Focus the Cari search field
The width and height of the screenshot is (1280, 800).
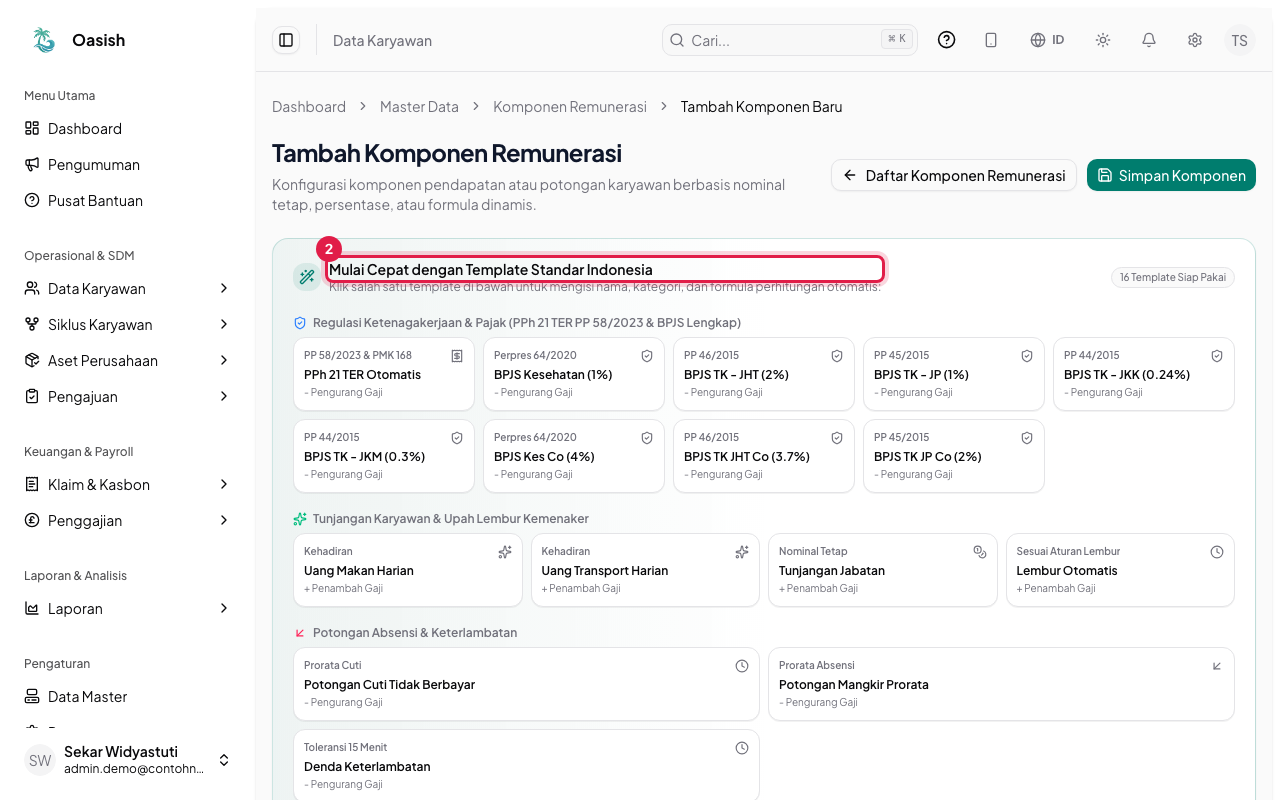[x=790, y=40]
